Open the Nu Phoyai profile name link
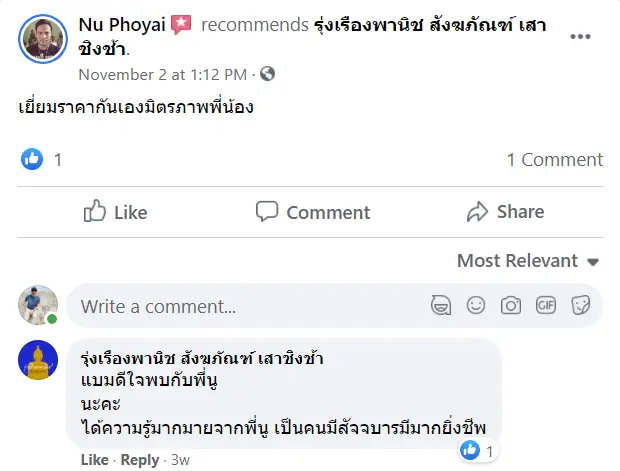Image resolution: width=620 pixels, height=471 pixels. click(x=121, y=24)
